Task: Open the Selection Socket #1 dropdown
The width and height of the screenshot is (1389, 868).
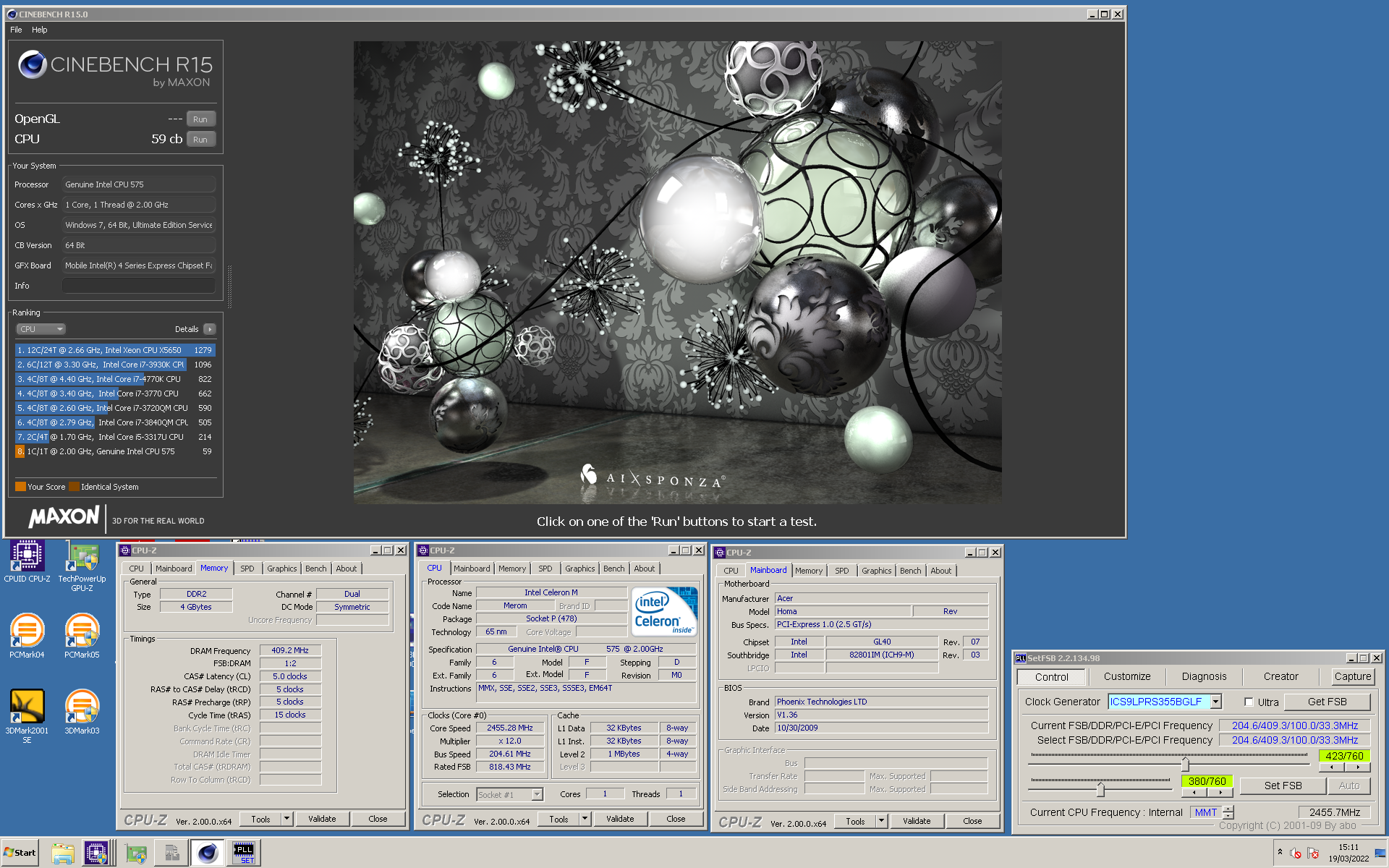Action: coord(510,794)
